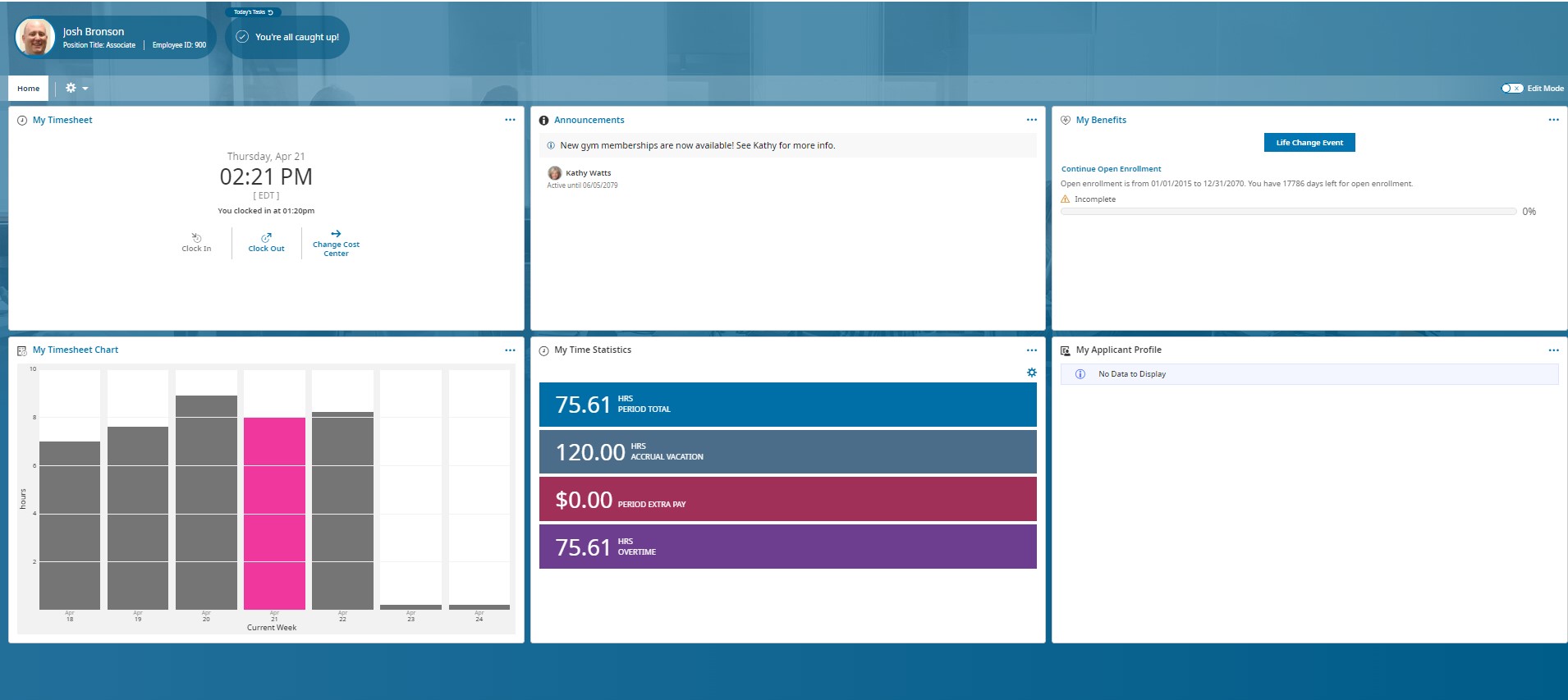Click the My Benefits heart icon
The height and width of the screenshot is (700, 1568).
pyautogui.click(x=1065, y=121)
